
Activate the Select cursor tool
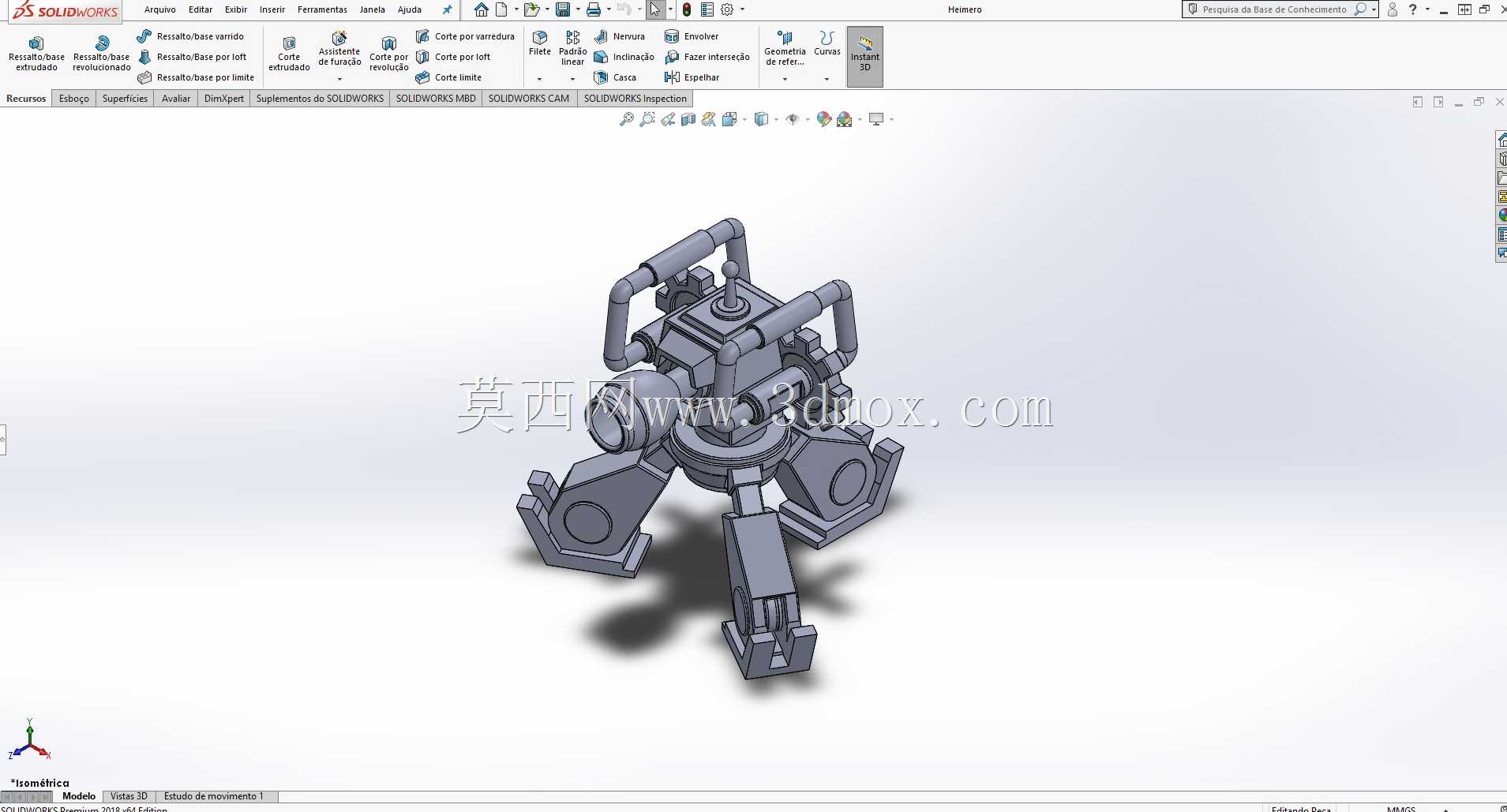[655, 9]
